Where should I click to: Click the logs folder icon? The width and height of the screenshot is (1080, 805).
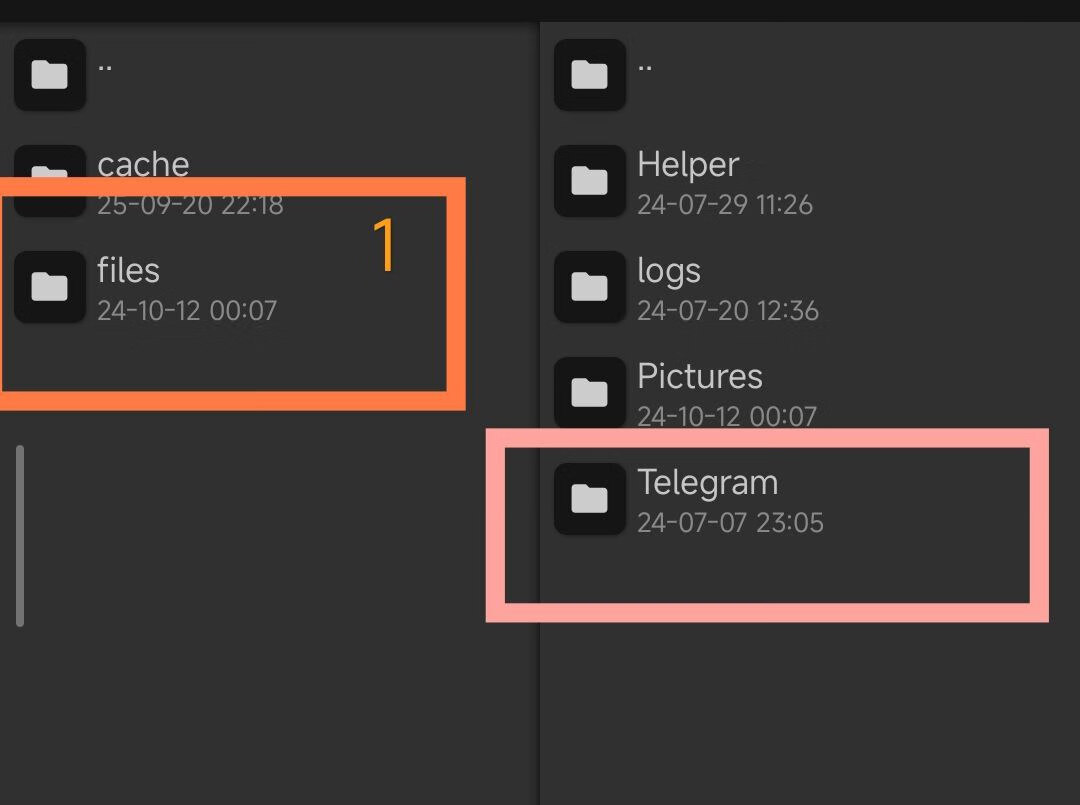[x=590, y=286]
